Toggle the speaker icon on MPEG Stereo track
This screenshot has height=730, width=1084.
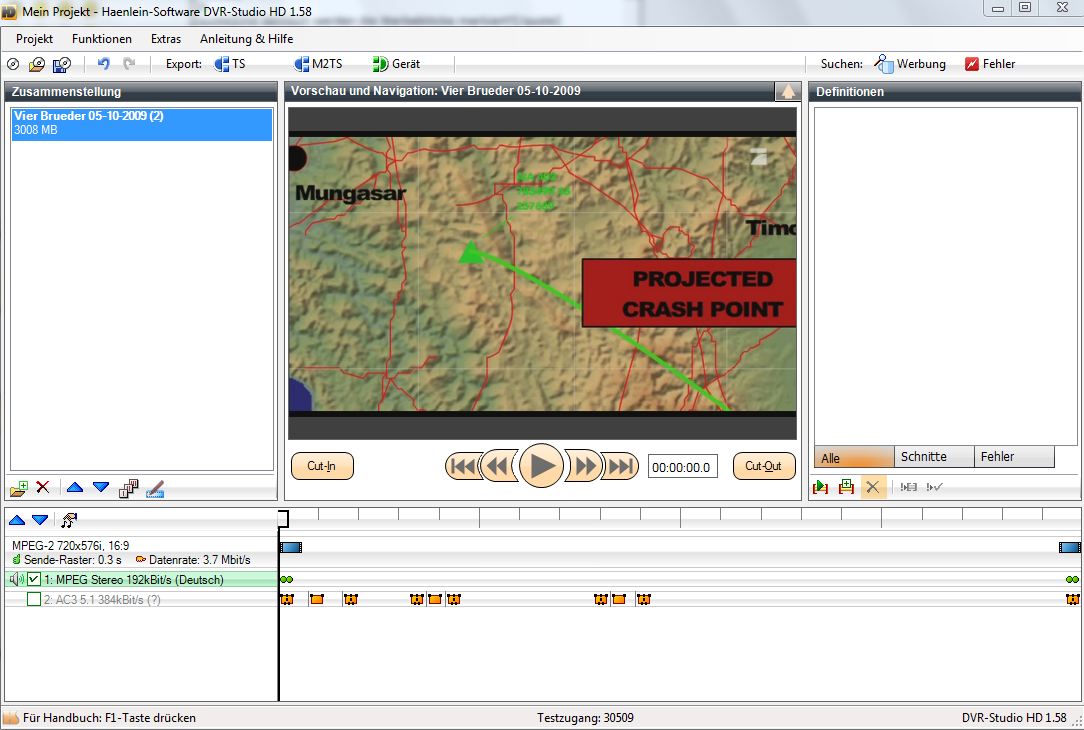pos(17,580)
